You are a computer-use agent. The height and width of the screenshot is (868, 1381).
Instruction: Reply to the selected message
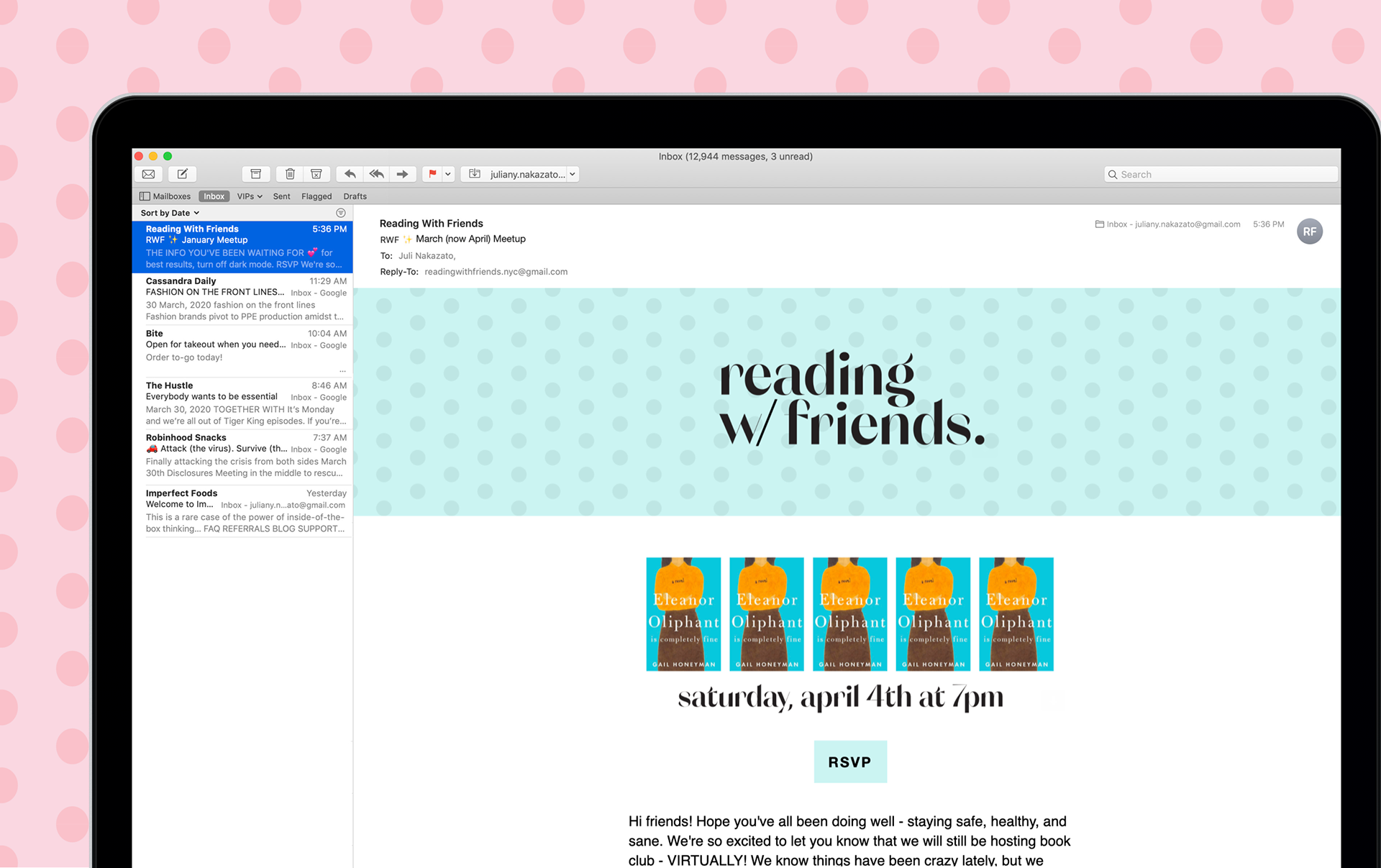coord(350,174)
